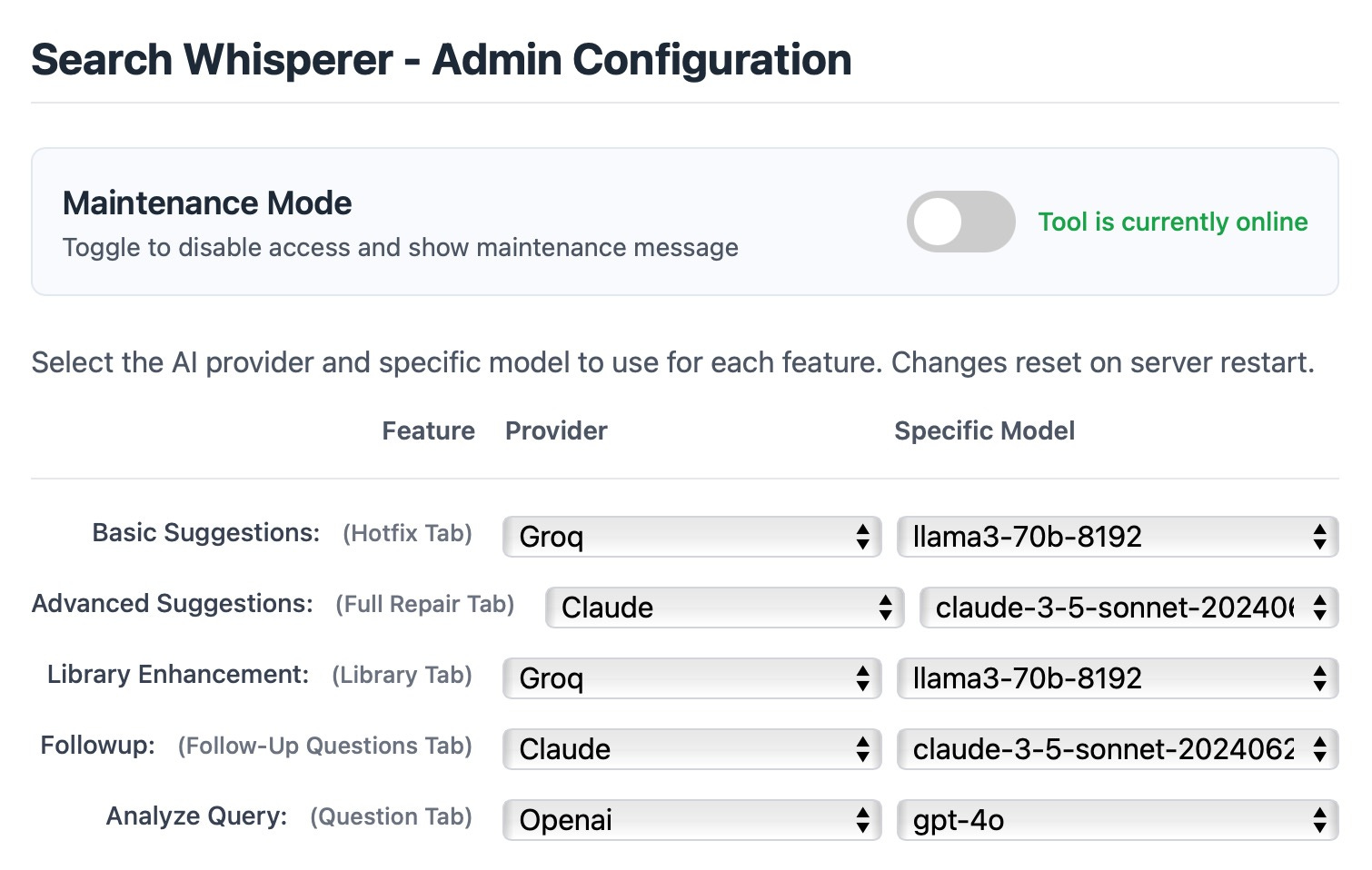The width and height of the screenshot is (1372, 870).
Task: Open the Advanced Suggestions provider dropdown showing Claude
Action: pyautogui.click(x=722, y=608)
